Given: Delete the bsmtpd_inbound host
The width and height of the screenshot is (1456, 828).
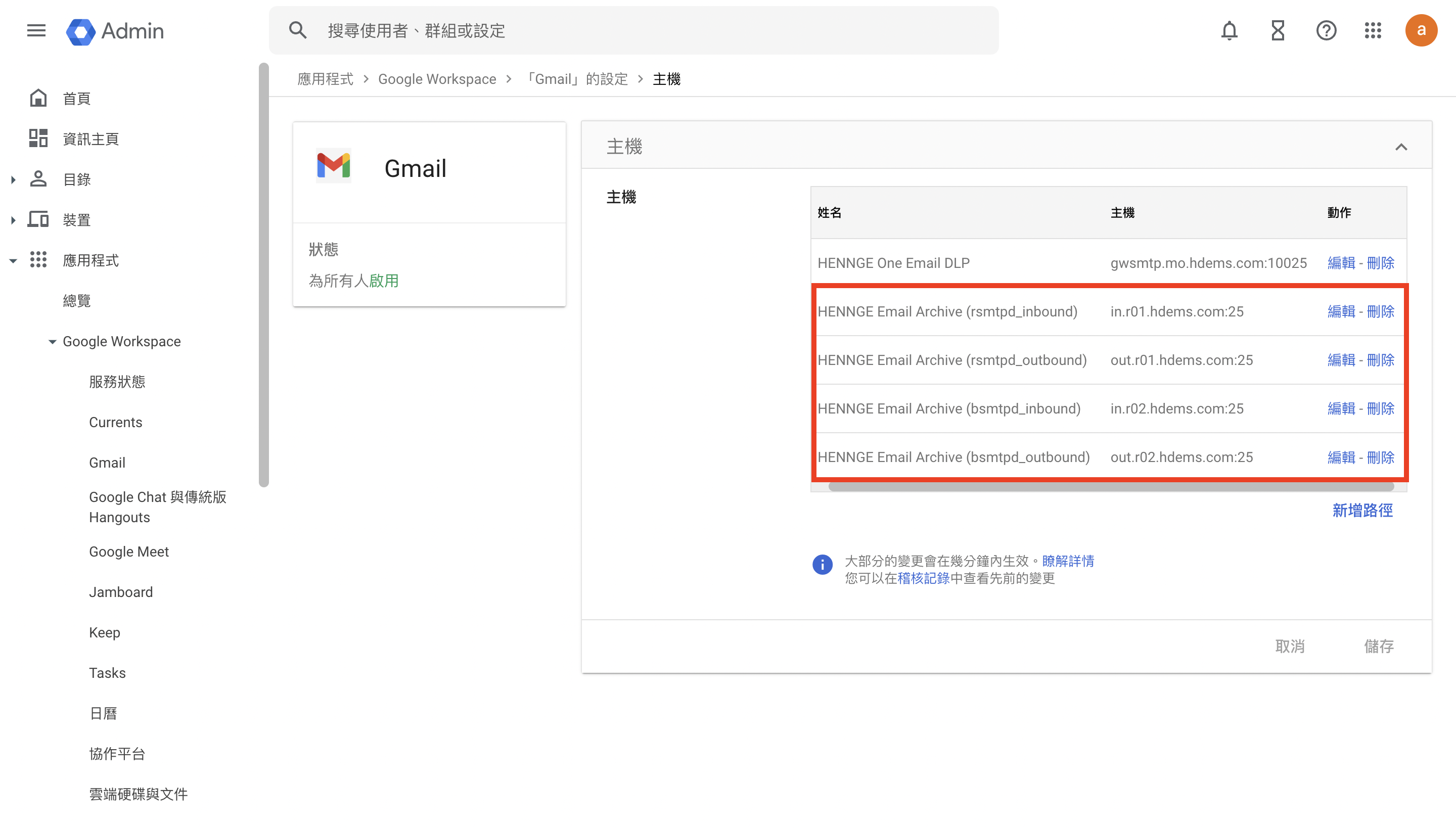Looking at the screenshot, I should tap(1380, 408).
